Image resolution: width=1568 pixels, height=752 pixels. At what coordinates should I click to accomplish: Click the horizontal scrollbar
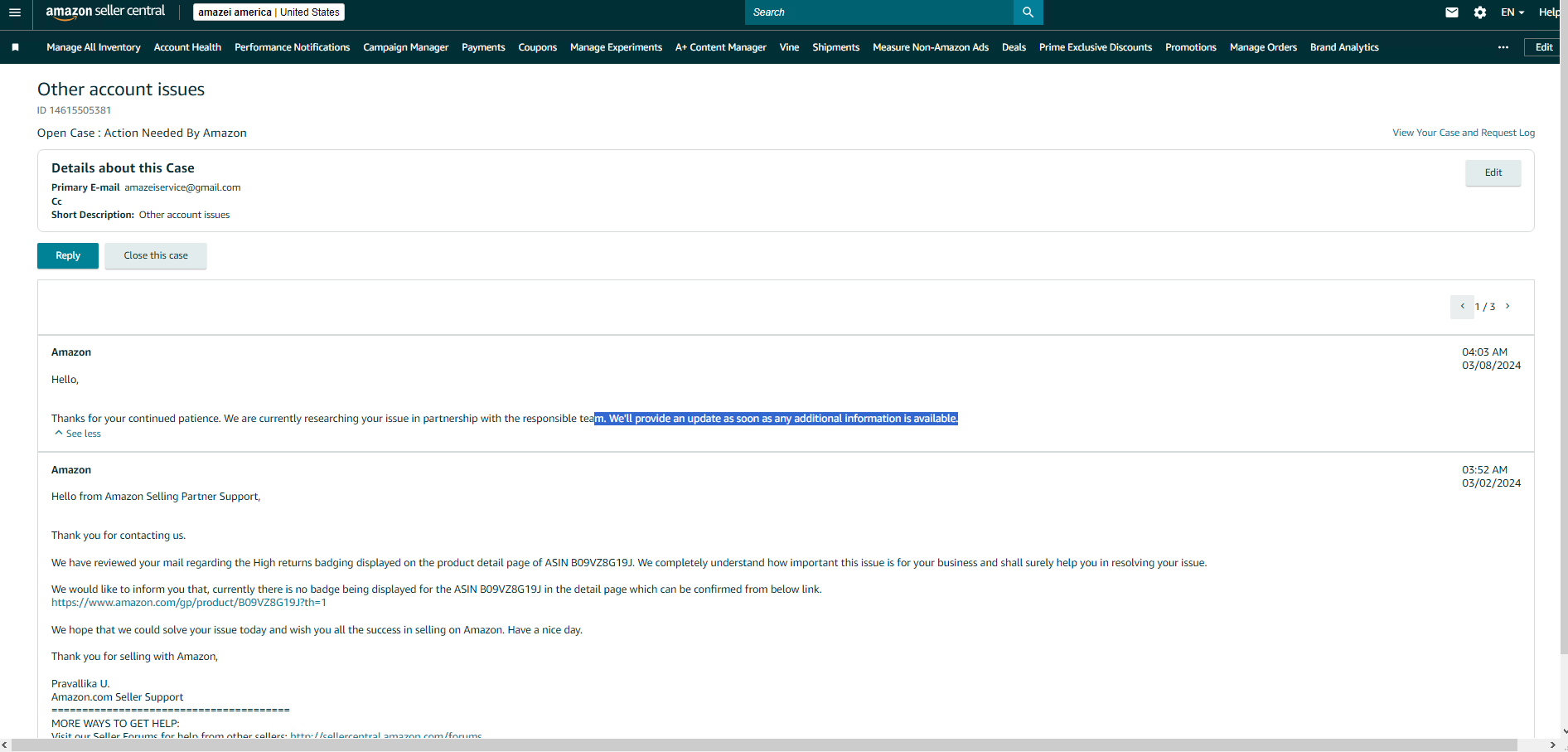click(x=762, y=745)
